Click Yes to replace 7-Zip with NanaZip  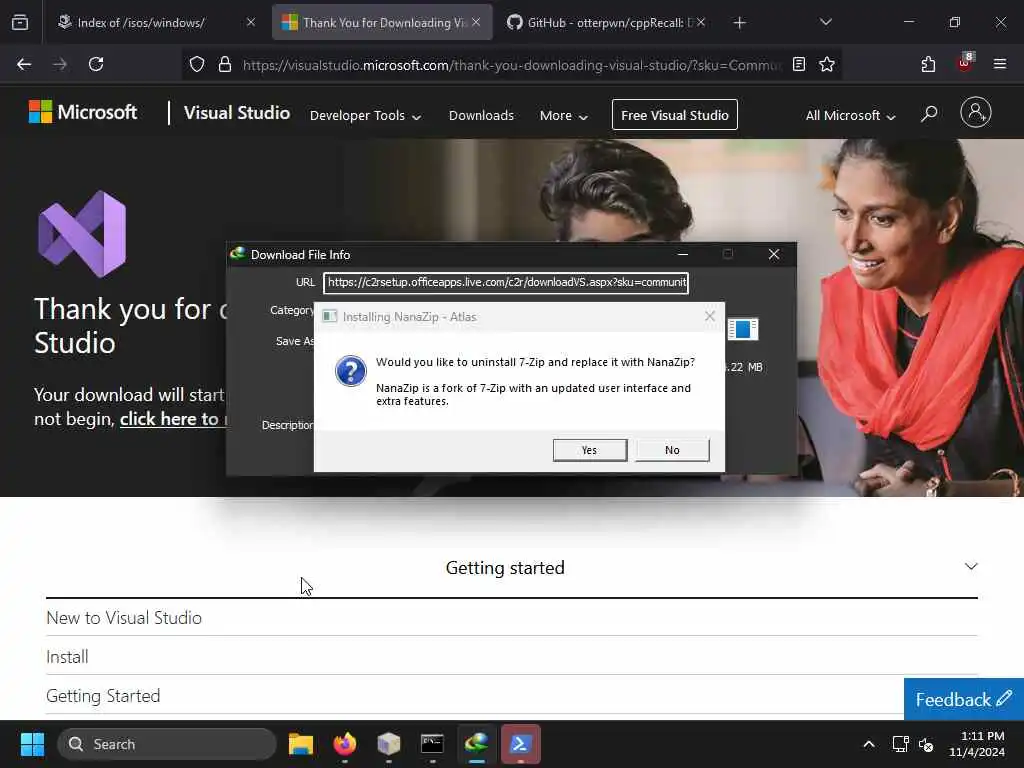(590, 450)
